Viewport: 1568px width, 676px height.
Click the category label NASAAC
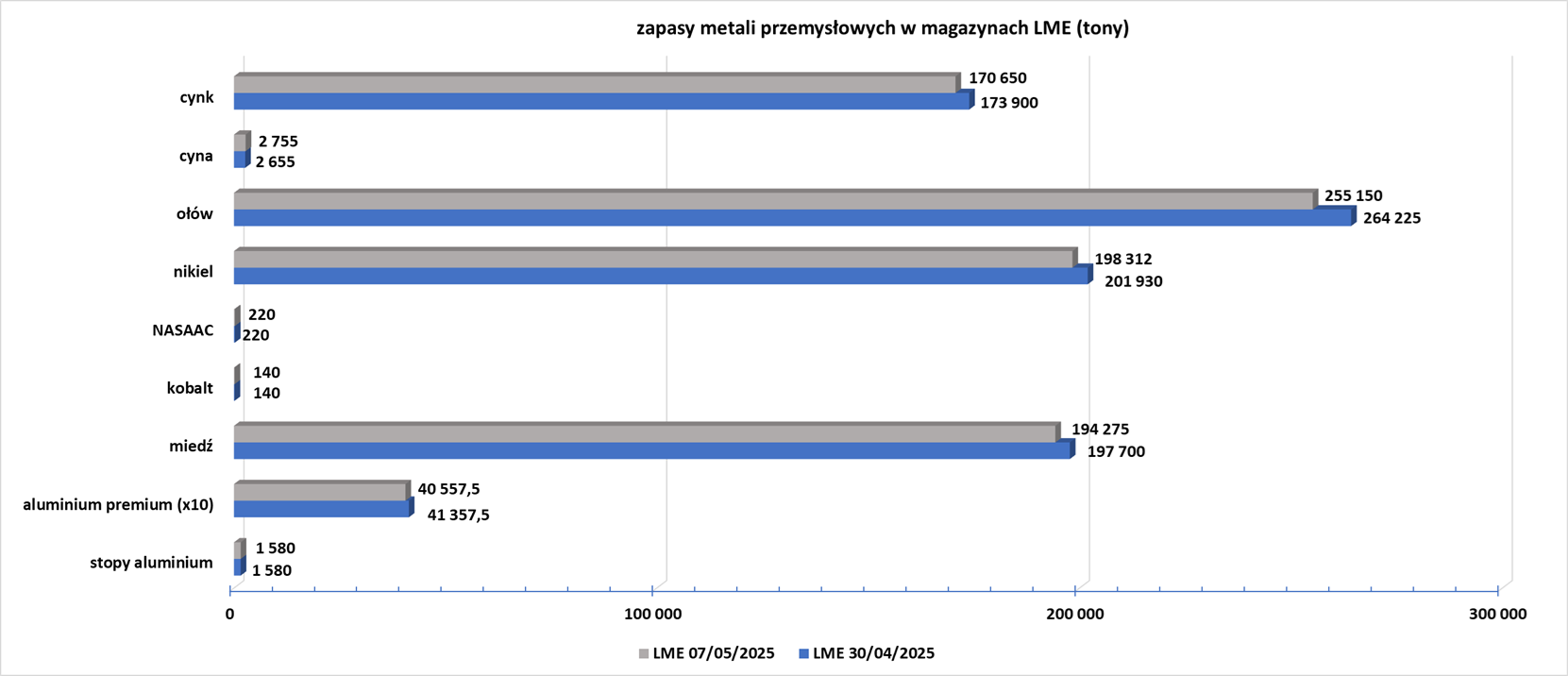(x=183, y=330)
